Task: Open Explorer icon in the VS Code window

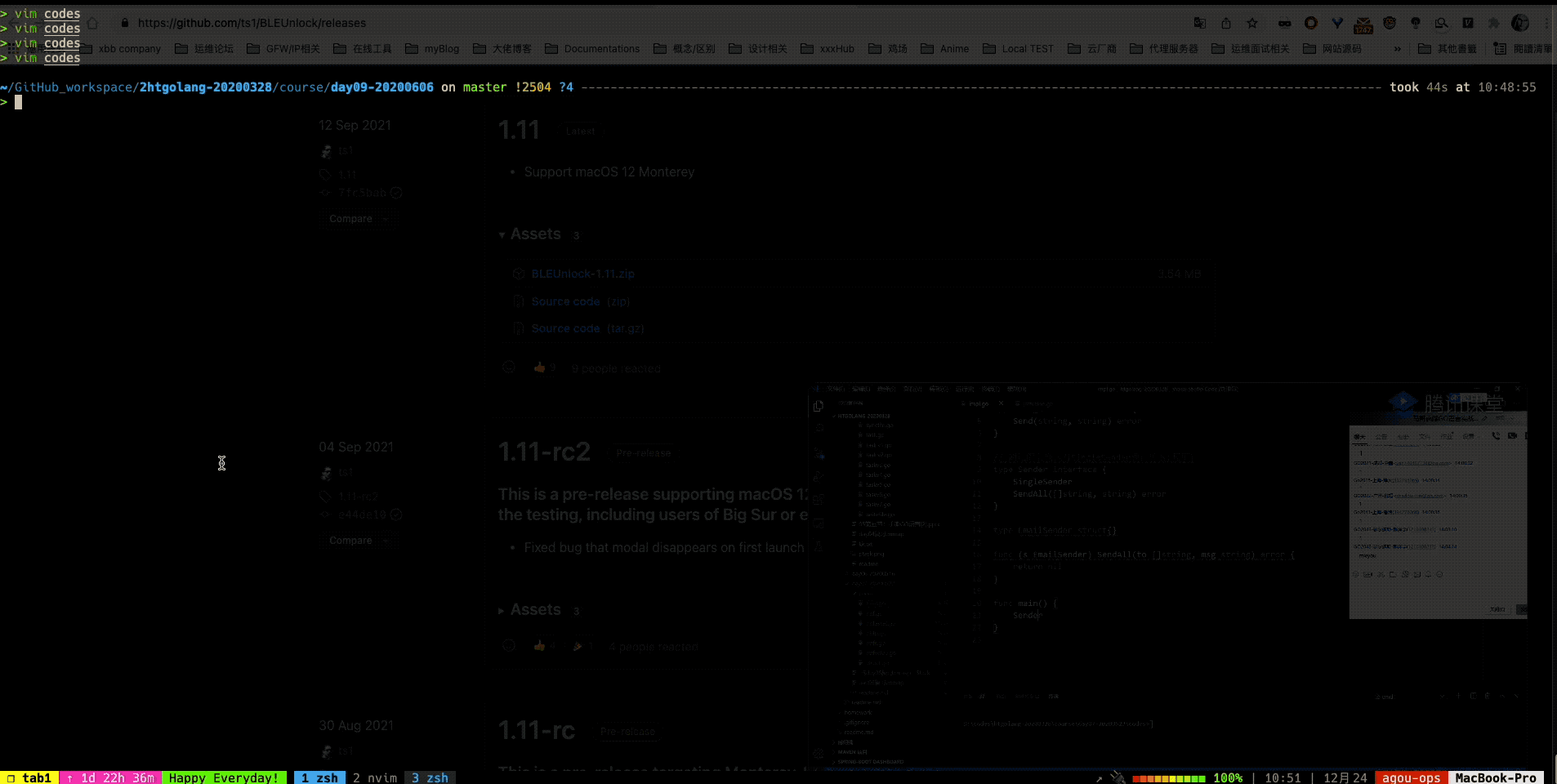Action: coord(819,406)
